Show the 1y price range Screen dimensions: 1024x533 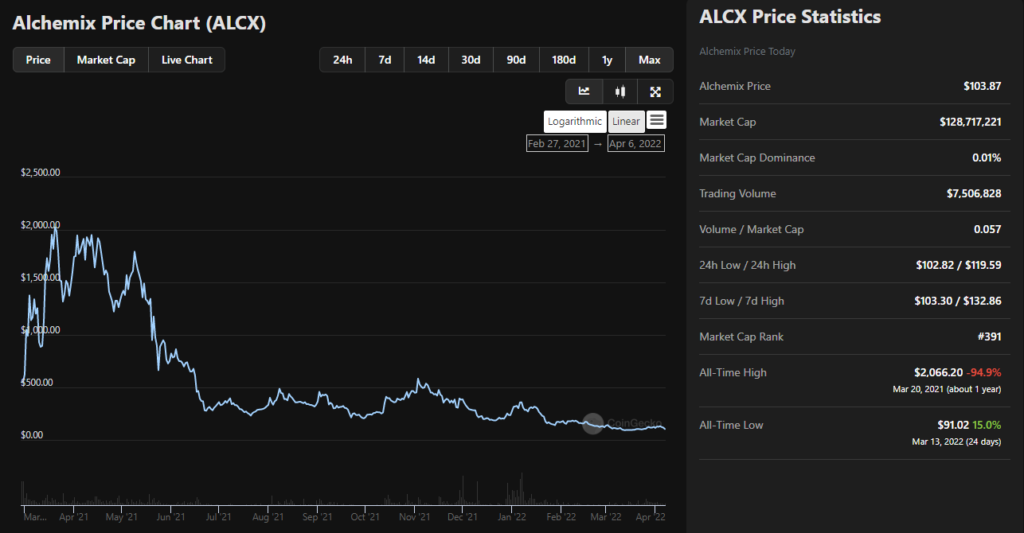point(607,60)
